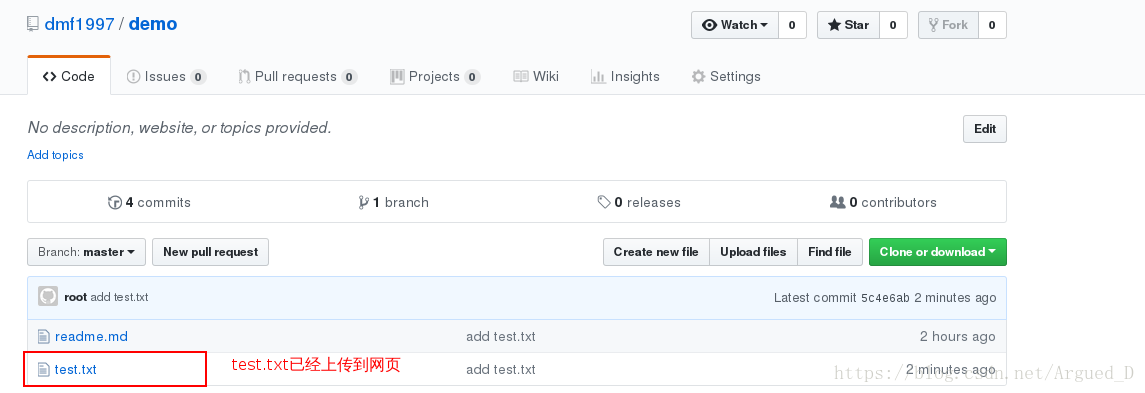Click the '2 hours ago' timestamp
Viewport: 1145px width, 393px height.
[x=957, y=337]
